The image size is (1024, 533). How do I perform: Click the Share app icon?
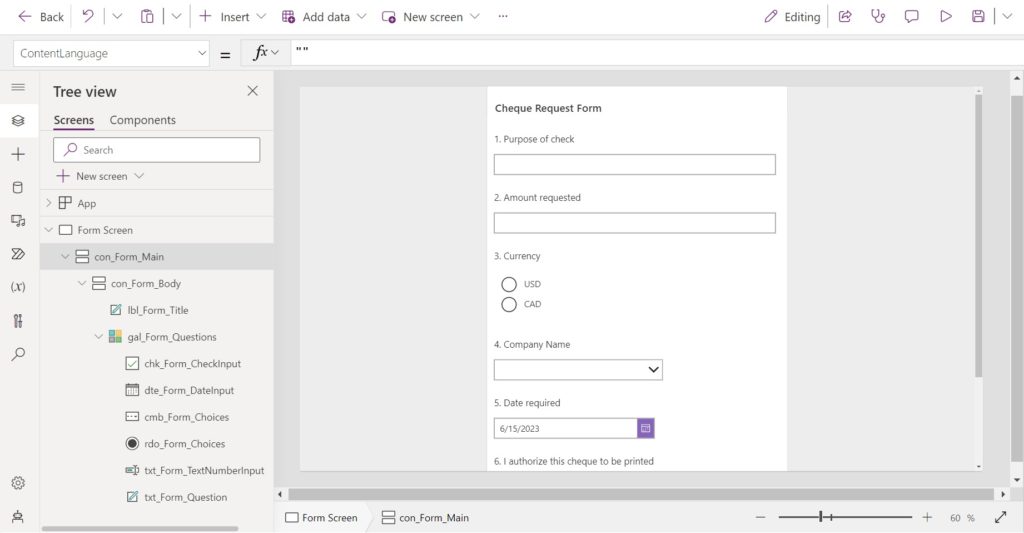(845, 16)
